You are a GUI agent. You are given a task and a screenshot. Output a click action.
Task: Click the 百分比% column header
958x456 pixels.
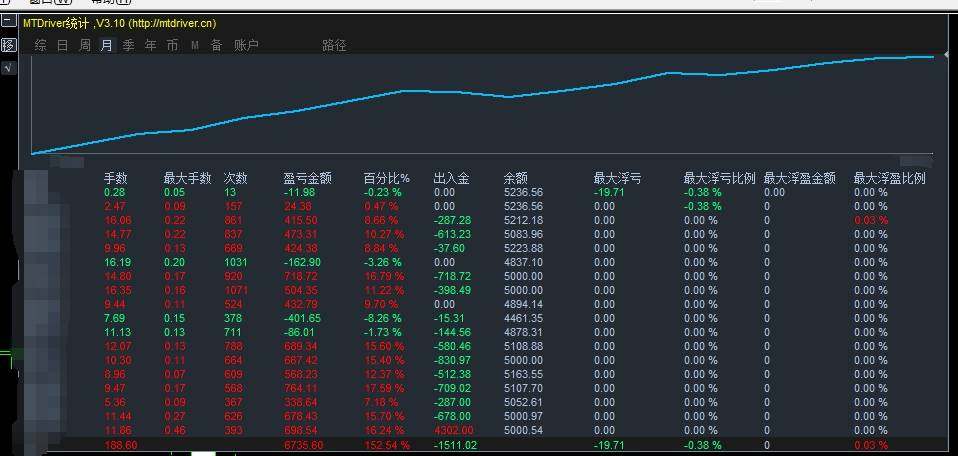tap(387, 178)
